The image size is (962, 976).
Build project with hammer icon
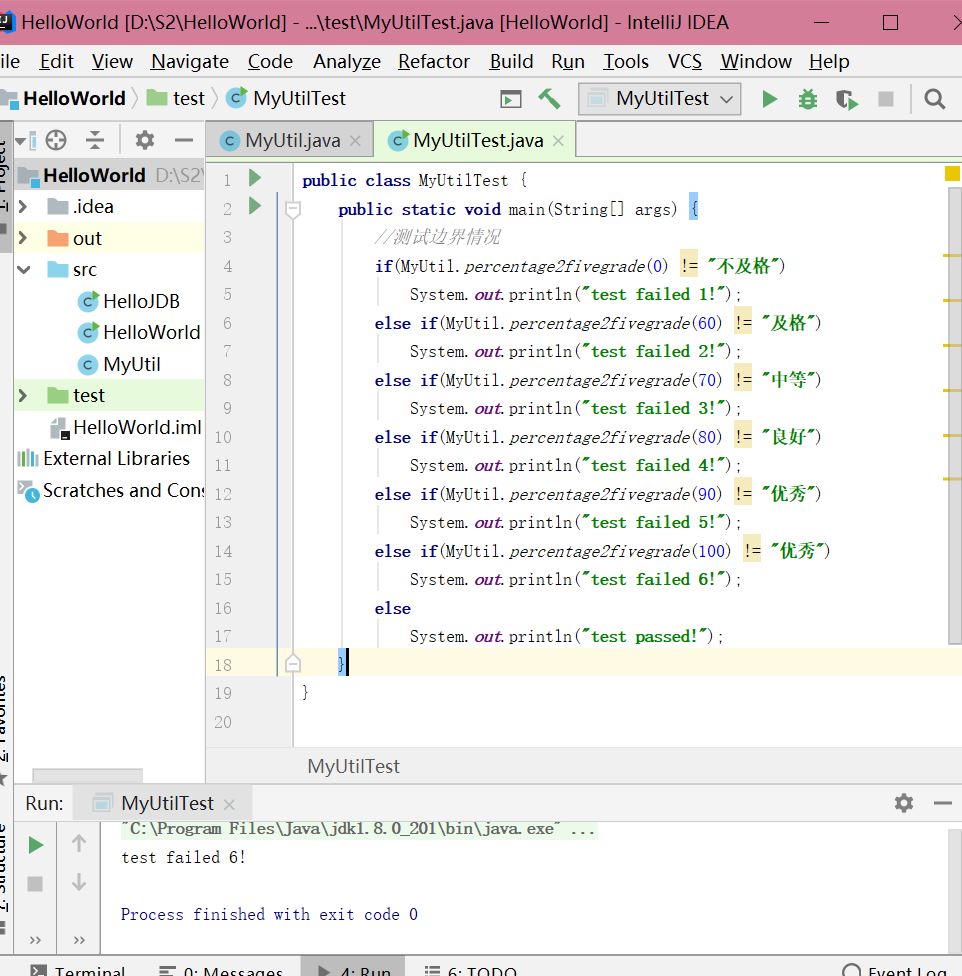(549, 98)
